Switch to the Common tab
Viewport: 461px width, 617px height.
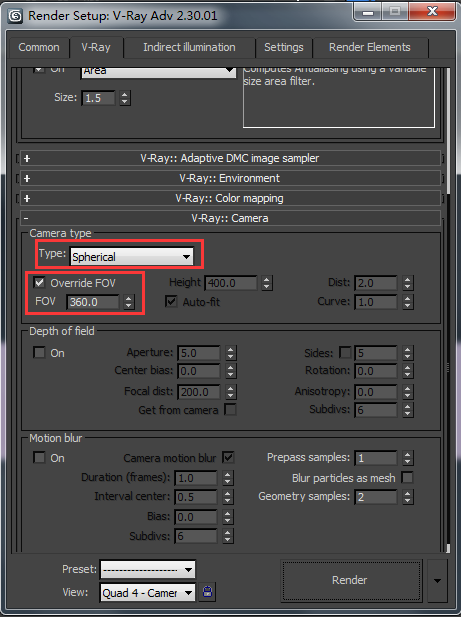tap(39, 48)
